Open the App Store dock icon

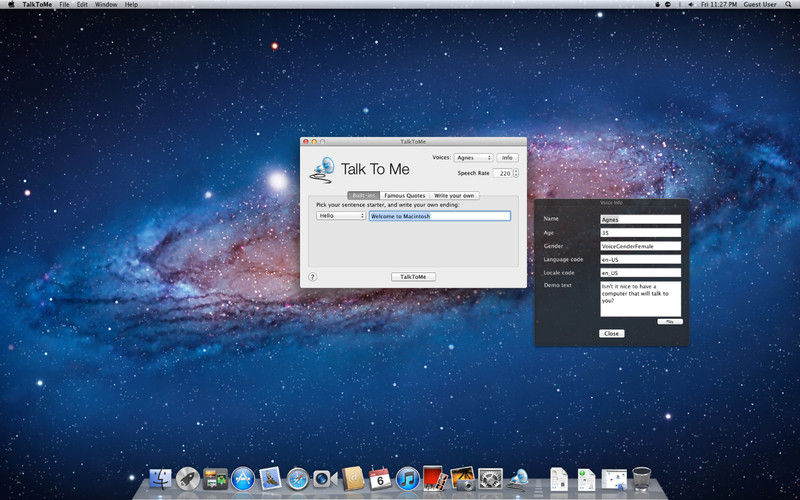243,479
